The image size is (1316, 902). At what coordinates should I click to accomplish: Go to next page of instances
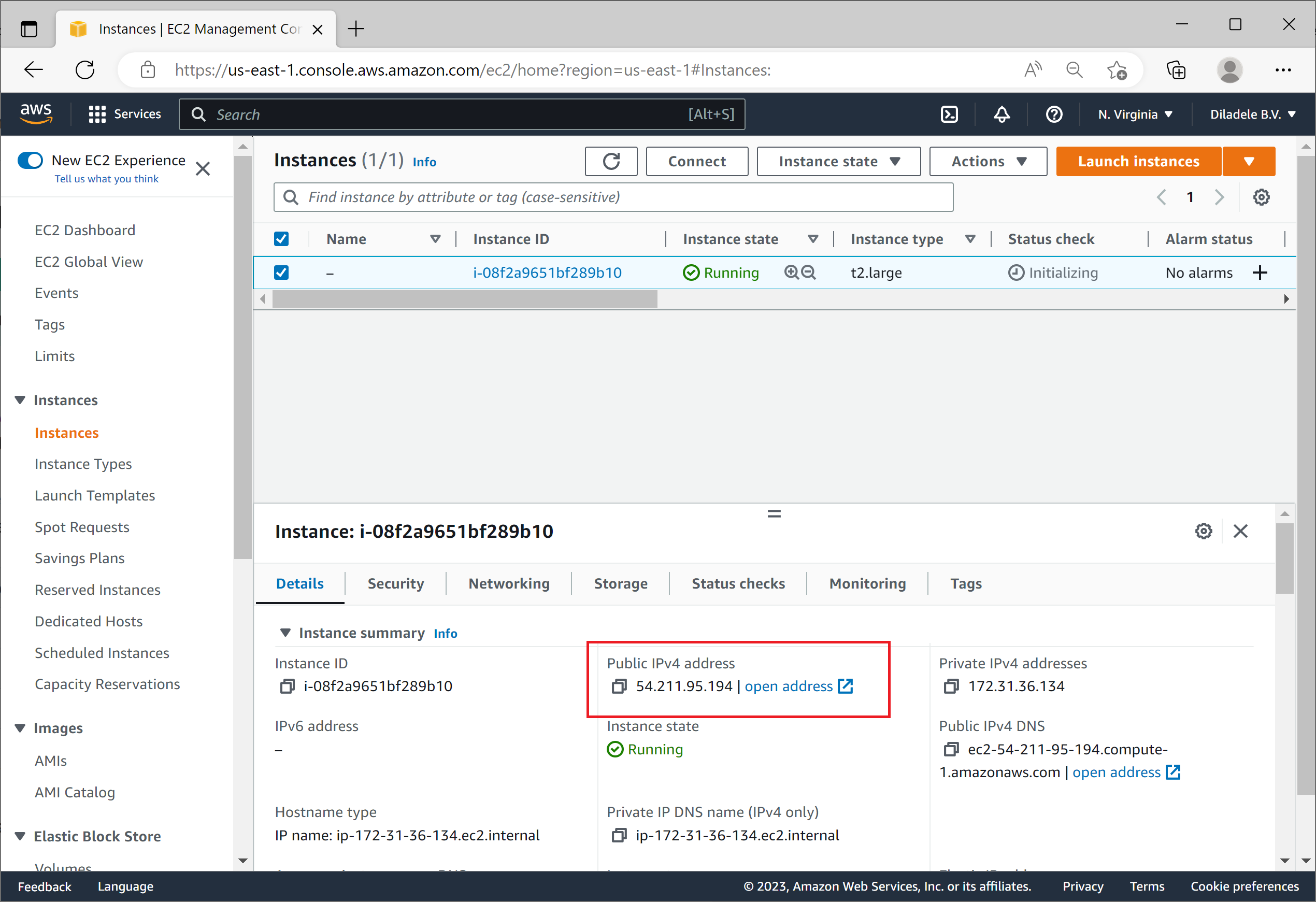tap(1219, 197)
